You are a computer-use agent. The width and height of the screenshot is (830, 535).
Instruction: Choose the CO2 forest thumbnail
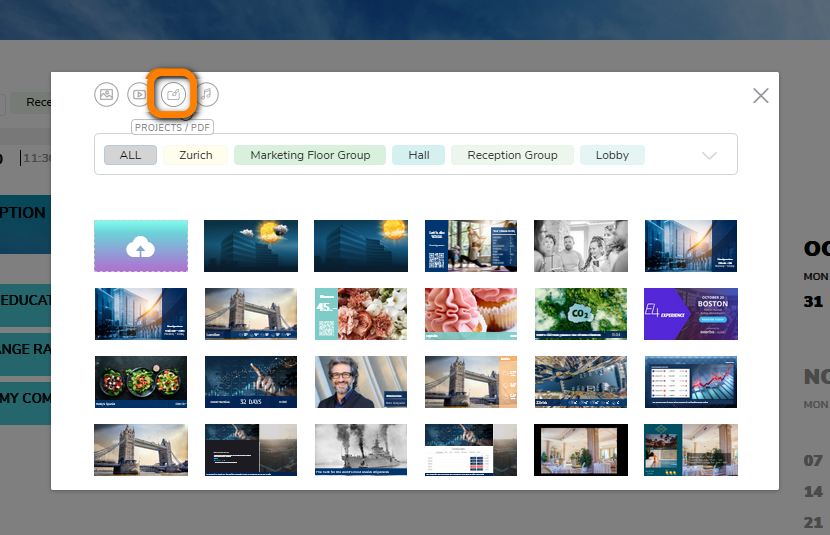[581, 314]
